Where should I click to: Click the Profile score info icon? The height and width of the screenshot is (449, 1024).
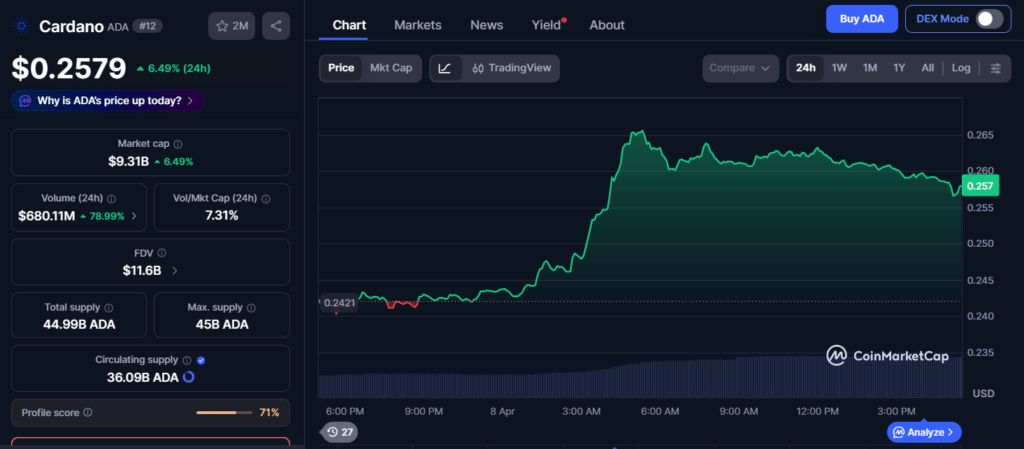(x=88, y=412)
